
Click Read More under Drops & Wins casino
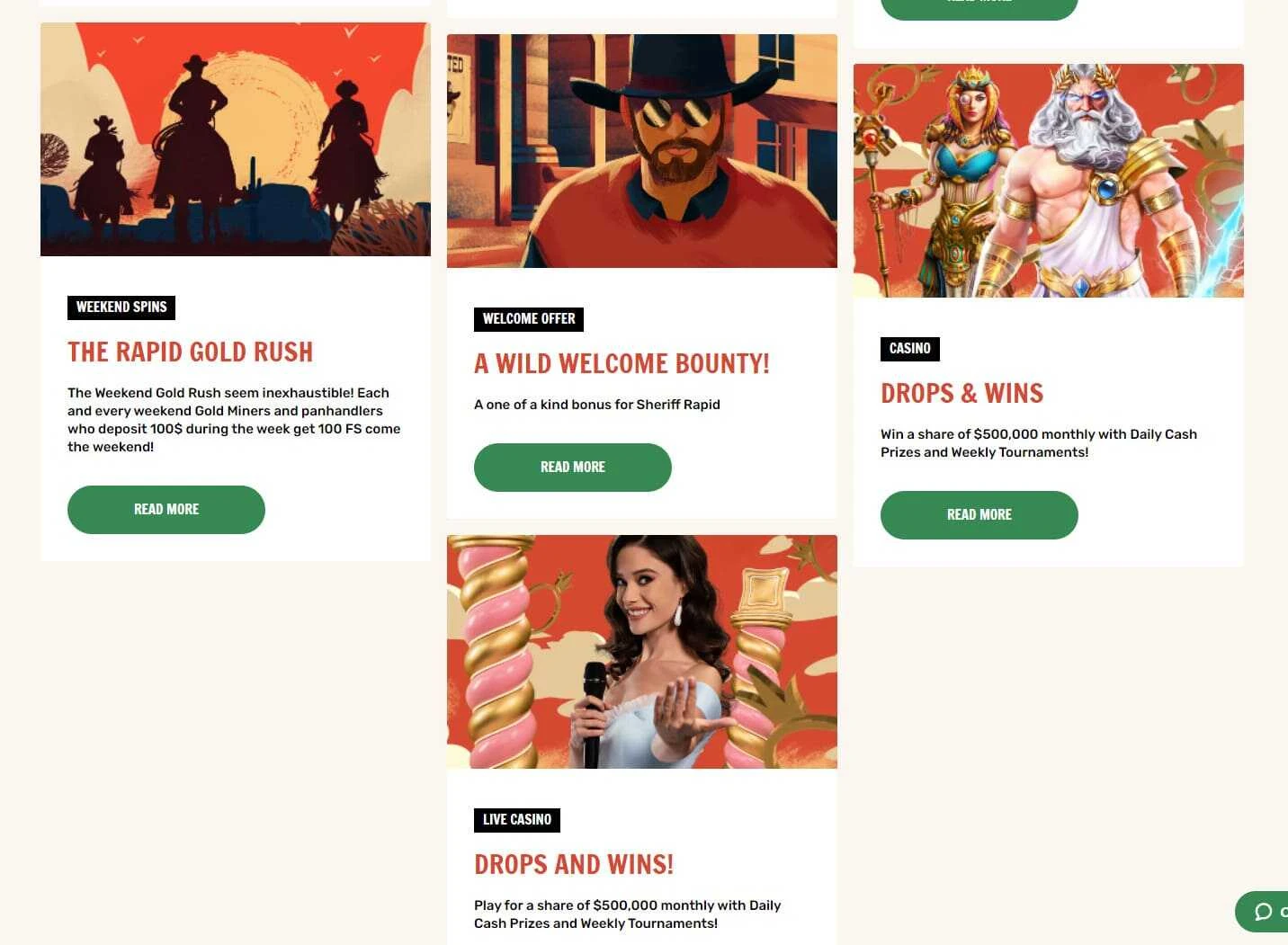click(979, 515)
